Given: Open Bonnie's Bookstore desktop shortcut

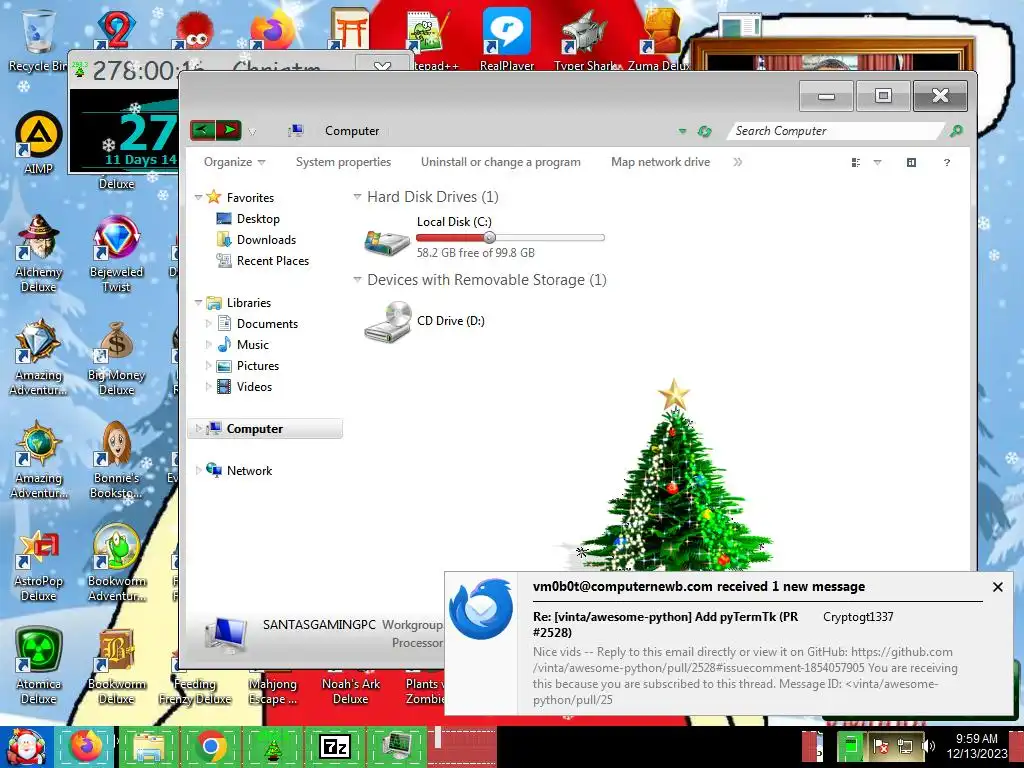Looking at the screenshot, I should (116, 461).
